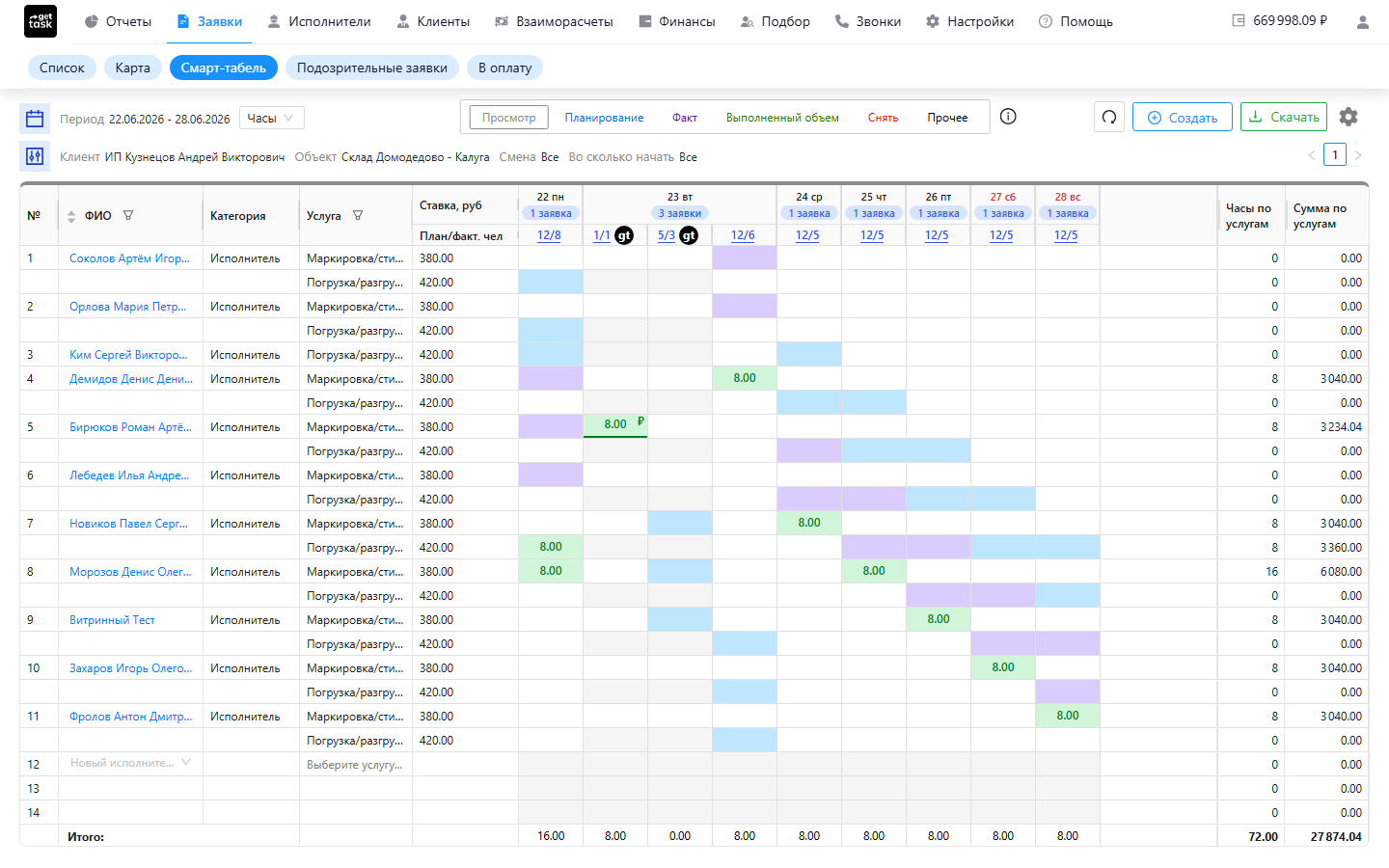Viewport: 1389px width, 868px height.
Task: Filter the ФИО column
Action: pos(128,216)
